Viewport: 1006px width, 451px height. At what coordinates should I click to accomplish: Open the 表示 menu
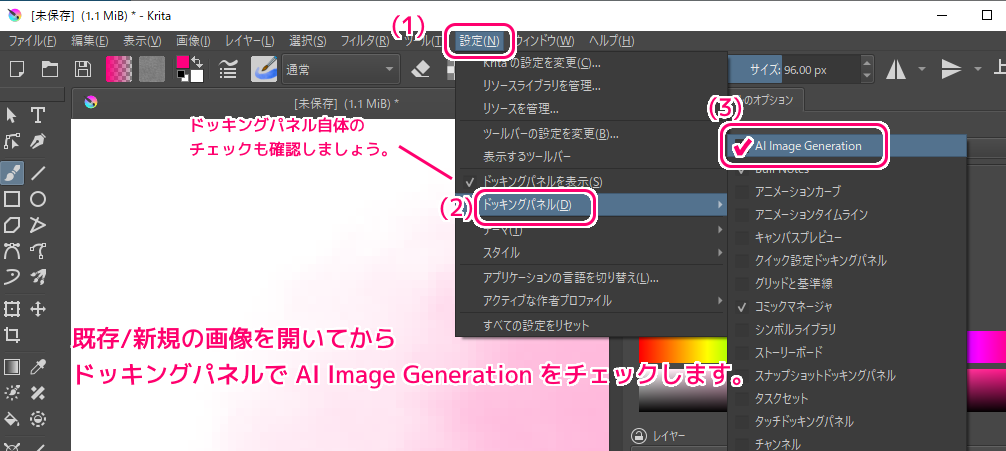pyautogui.click(x=142, y=41)
